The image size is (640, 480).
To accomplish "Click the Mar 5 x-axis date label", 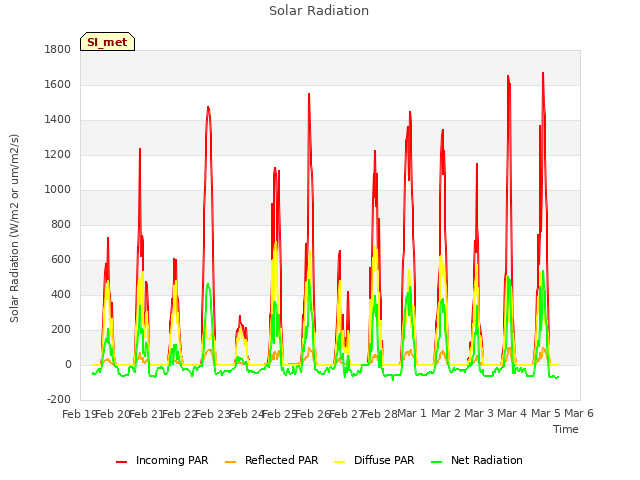I will coord(546,413).
